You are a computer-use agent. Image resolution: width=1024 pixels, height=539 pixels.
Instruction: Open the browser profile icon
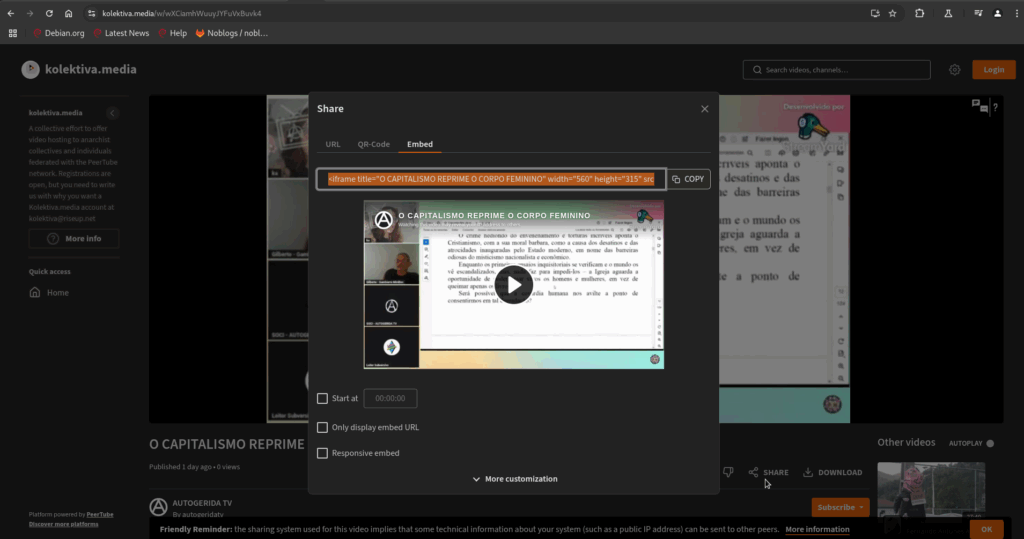[x=997, y=13]
